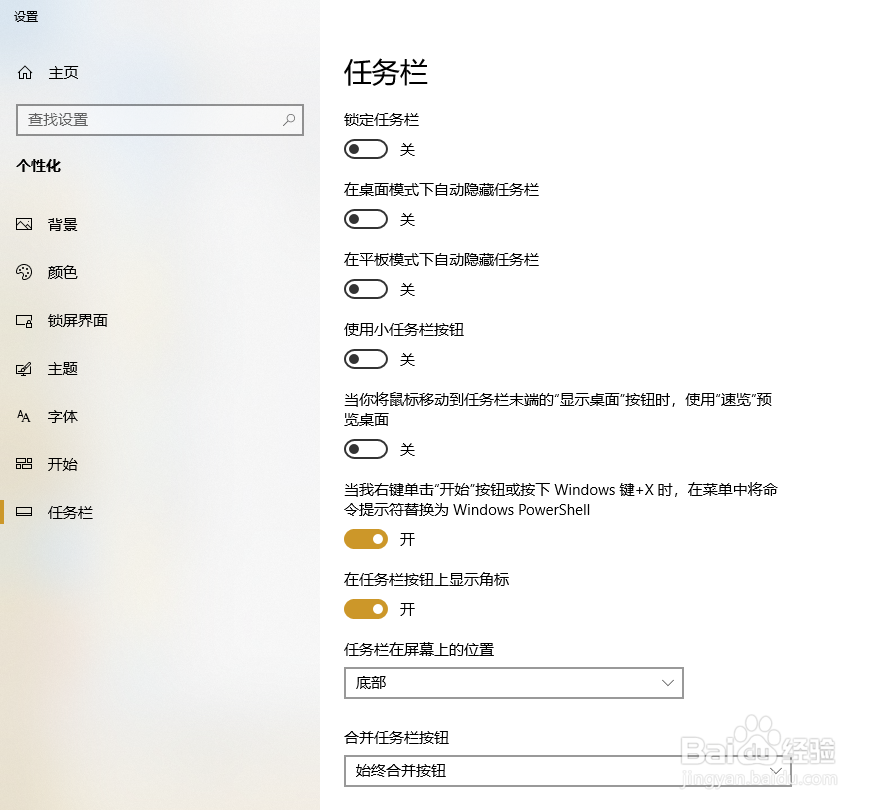The height and width of the screenshot is (810, 887).
Task: Open the 开始 settings page
Action: pyautogui.click(x=62, y=464)
